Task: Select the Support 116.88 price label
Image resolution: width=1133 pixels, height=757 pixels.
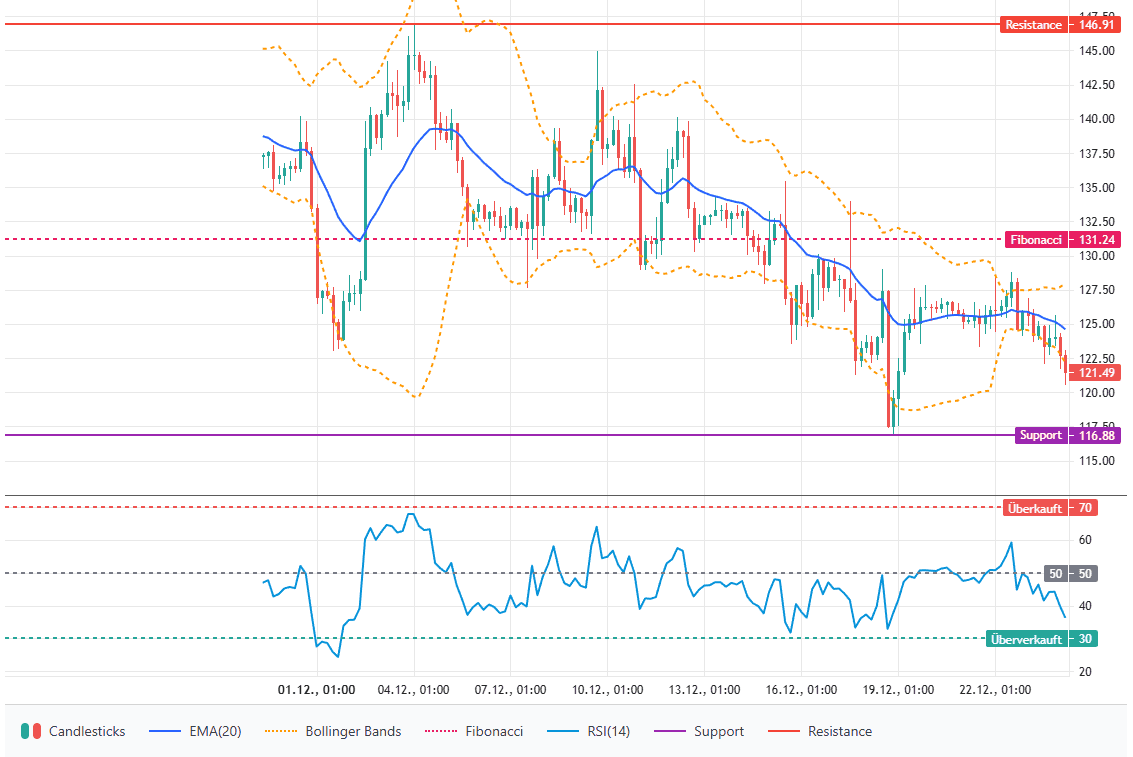Action: 1041,435
